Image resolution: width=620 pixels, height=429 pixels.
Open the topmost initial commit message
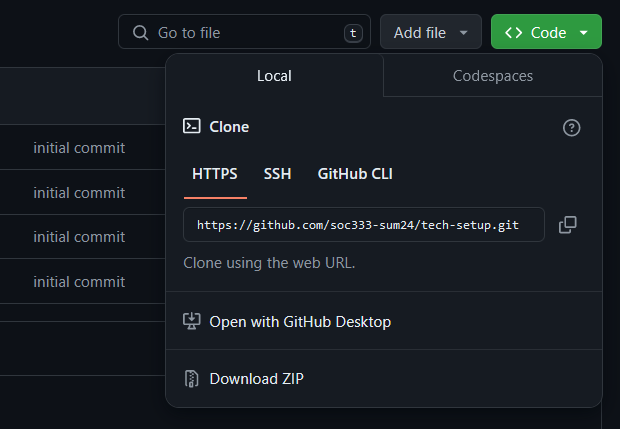tap(79, 148)
